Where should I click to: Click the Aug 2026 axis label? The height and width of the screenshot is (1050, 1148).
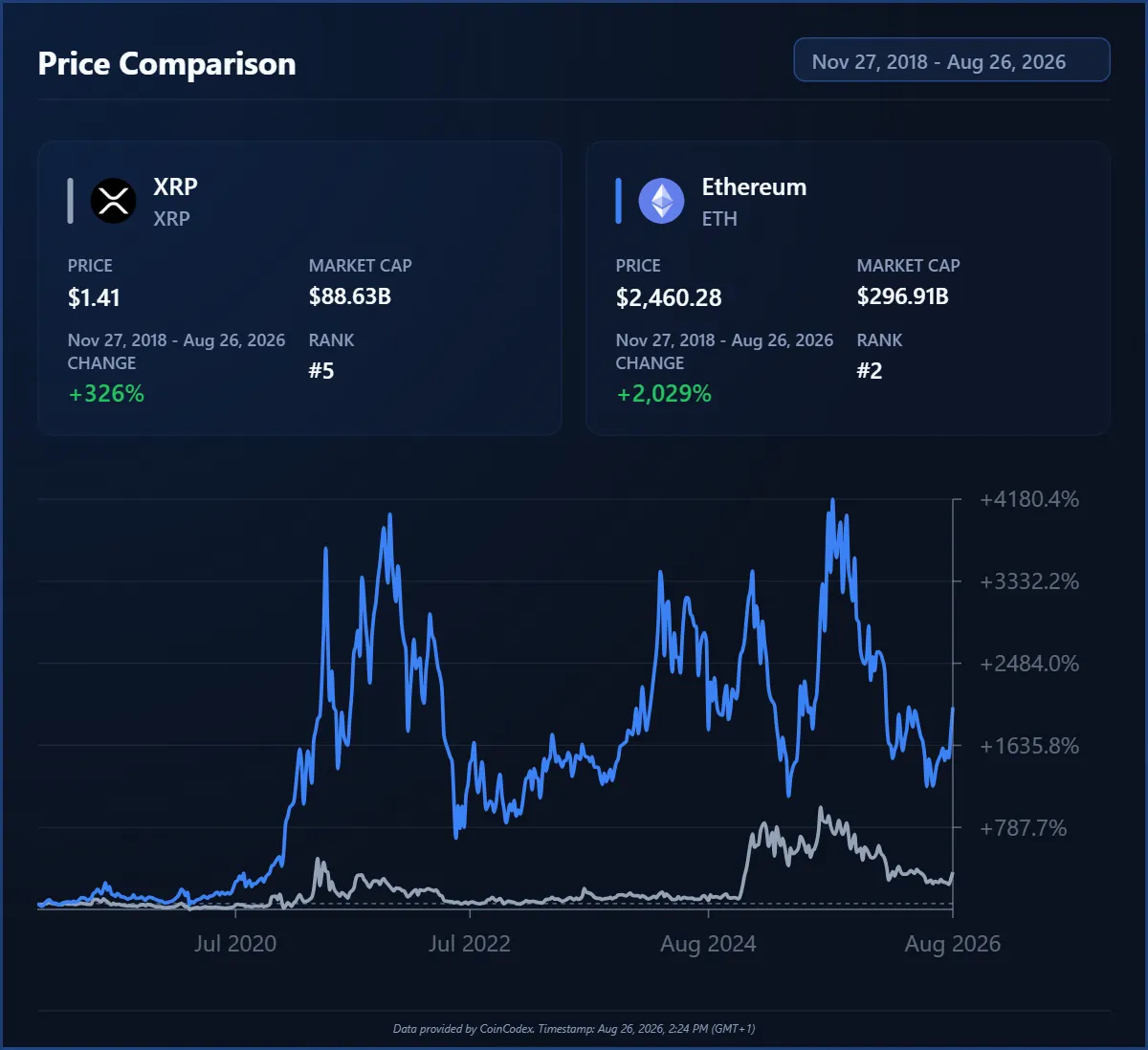point(953,944)
